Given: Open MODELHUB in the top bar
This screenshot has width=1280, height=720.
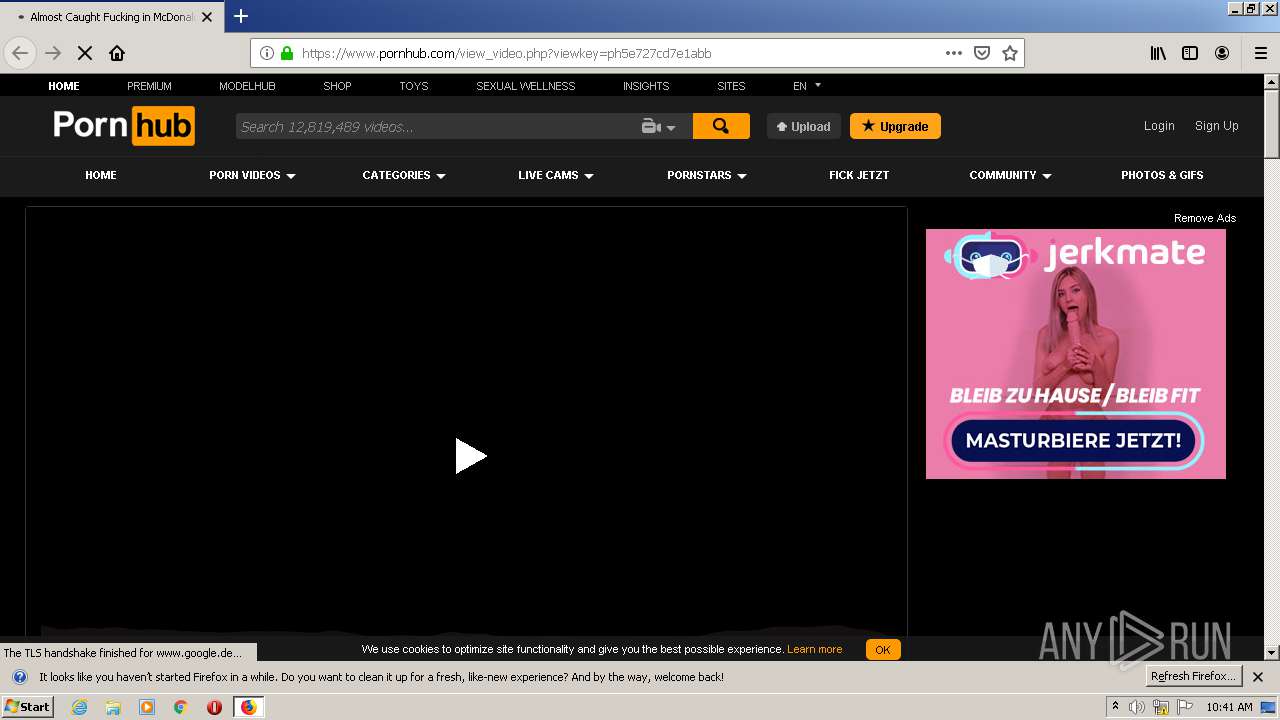Looking at the screenshot, I should pyautogui.click(x=247, y=86).
